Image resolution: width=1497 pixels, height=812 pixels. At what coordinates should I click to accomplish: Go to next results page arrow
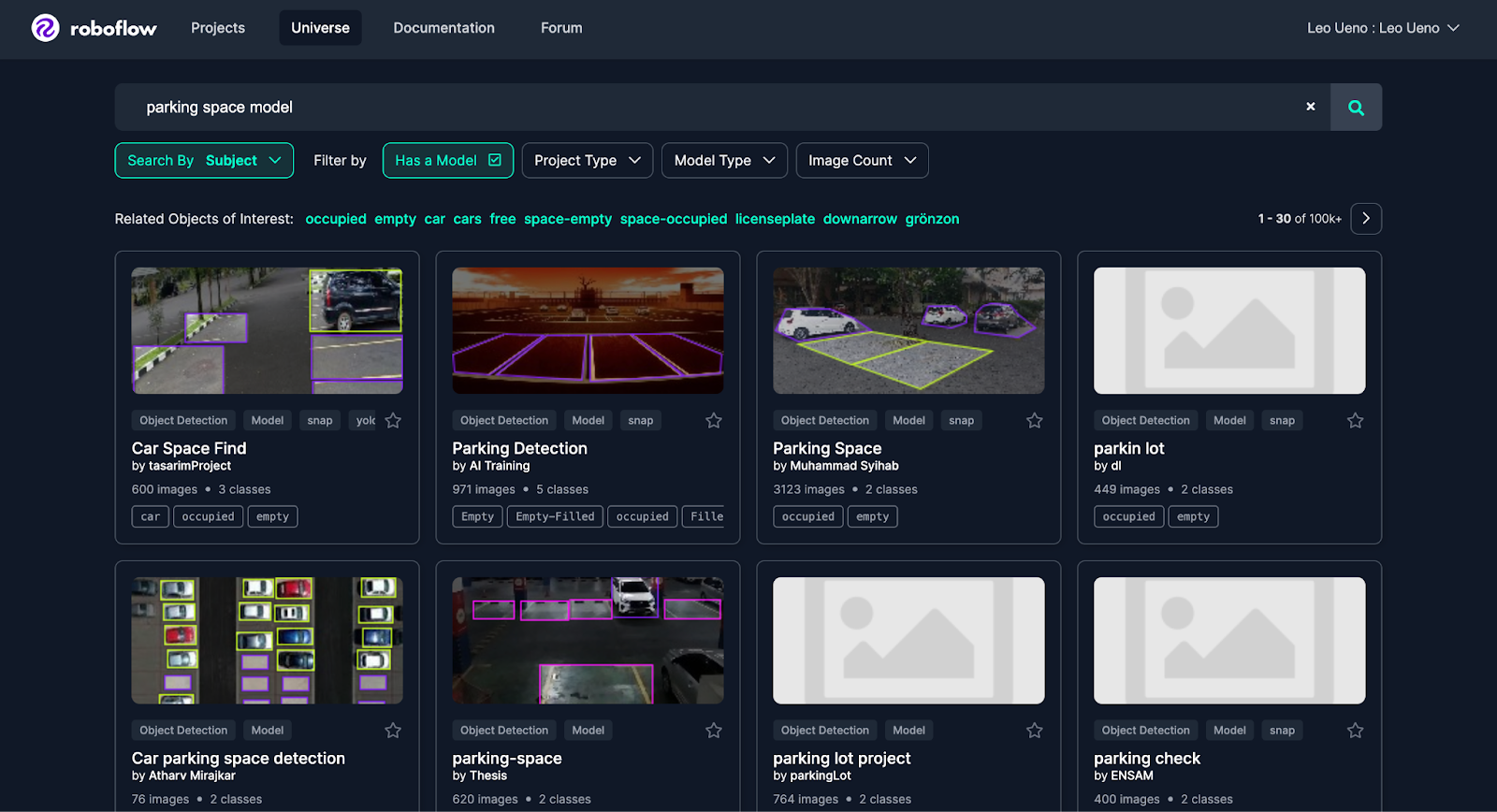(x=1366, y=218)
